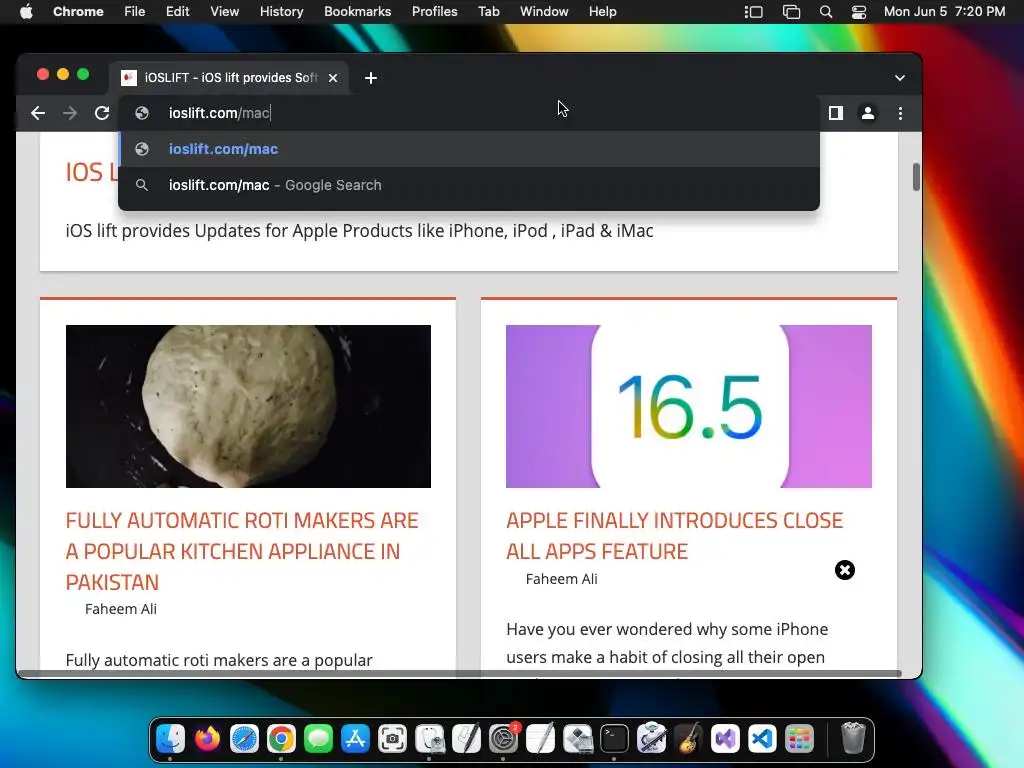Open System Settings with badge in Dock
Viewport: 1024px width, 768px height.
(504, 739)
